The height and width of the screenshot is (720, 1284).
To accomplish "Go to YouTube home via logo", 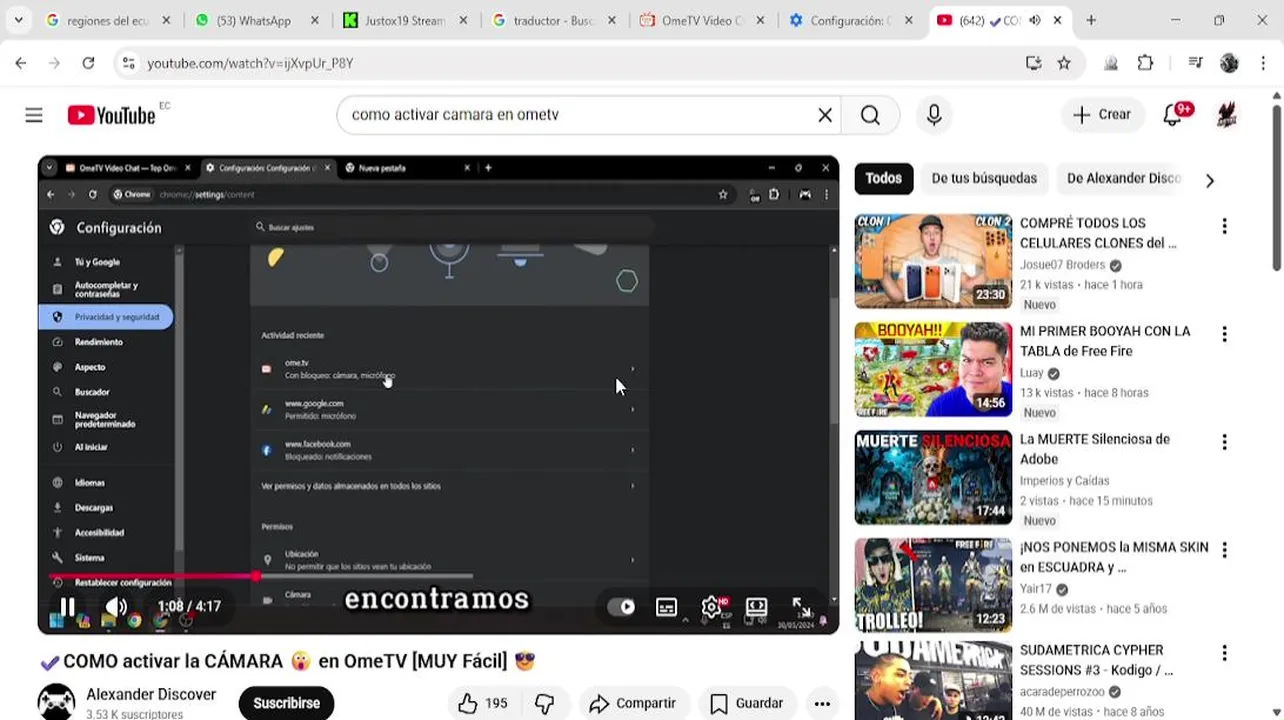I will click(x=111, y=115).
